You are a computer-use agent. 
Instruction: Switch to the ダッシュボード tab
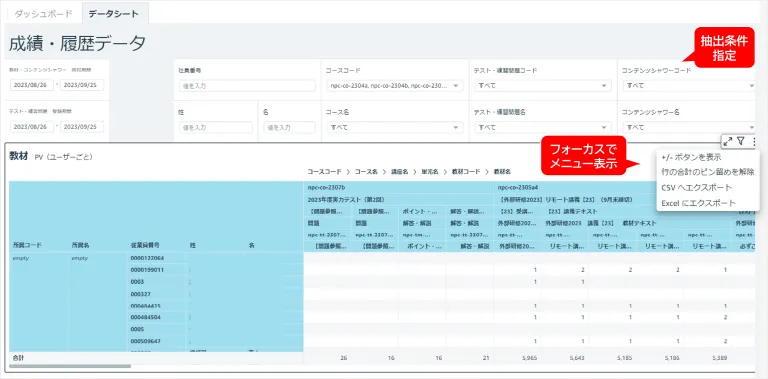(x=44, y=13)
